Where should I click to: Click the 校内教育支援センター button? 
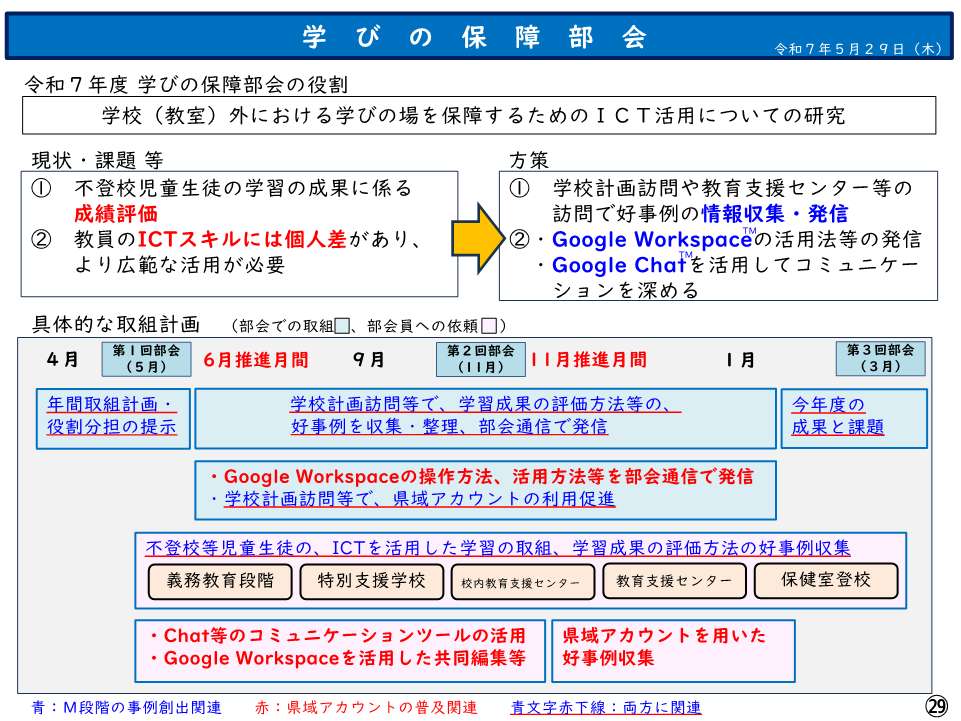(x=520, y=581)
